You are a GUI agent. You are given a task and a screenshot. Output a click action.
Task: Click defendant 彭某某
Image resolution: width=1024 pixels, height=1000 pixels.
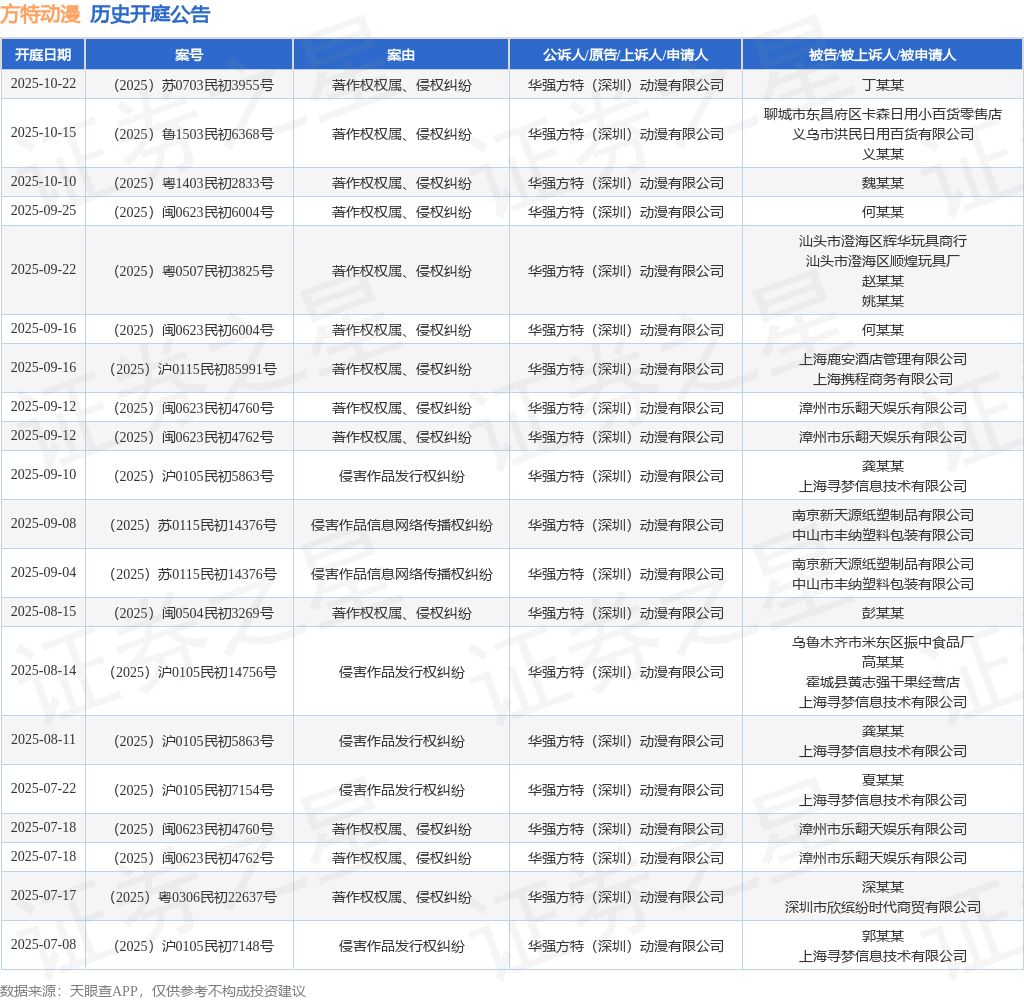(882, 613)
